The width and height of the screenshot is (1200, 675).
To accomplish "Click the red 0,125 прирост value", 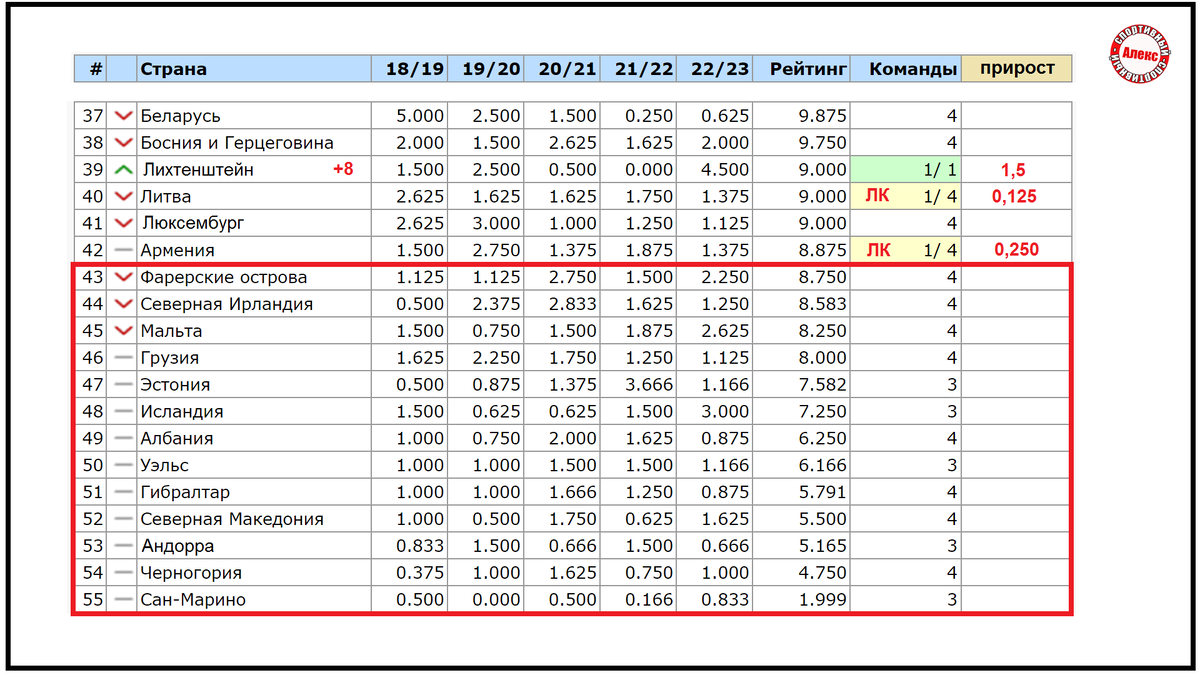I will coord(1014,197).
